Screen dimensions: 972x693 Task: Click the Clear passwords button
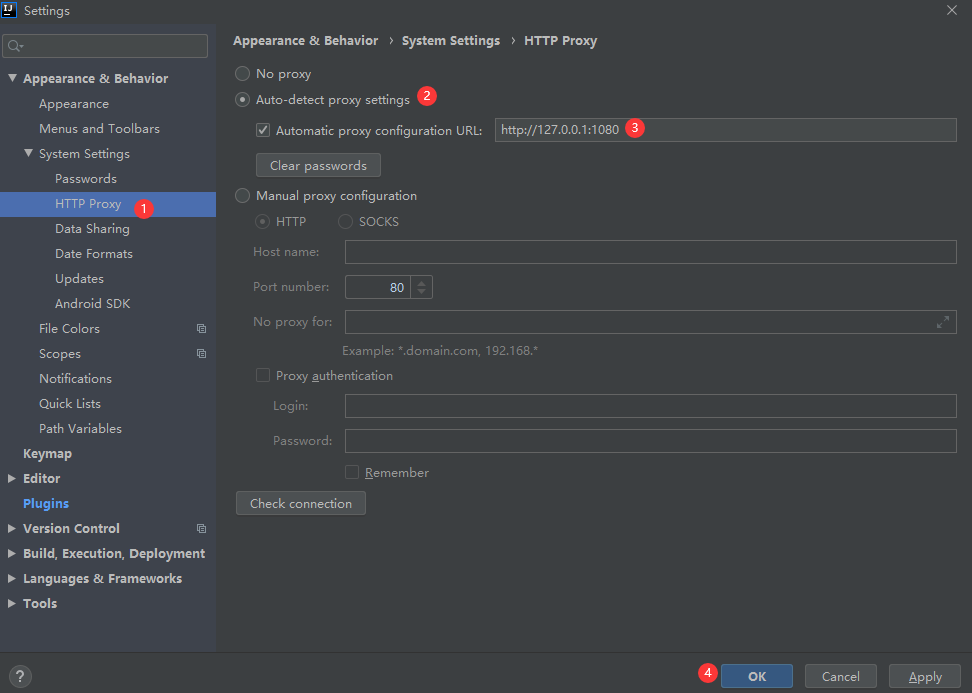pyautogui.click(x=318, y=166)
